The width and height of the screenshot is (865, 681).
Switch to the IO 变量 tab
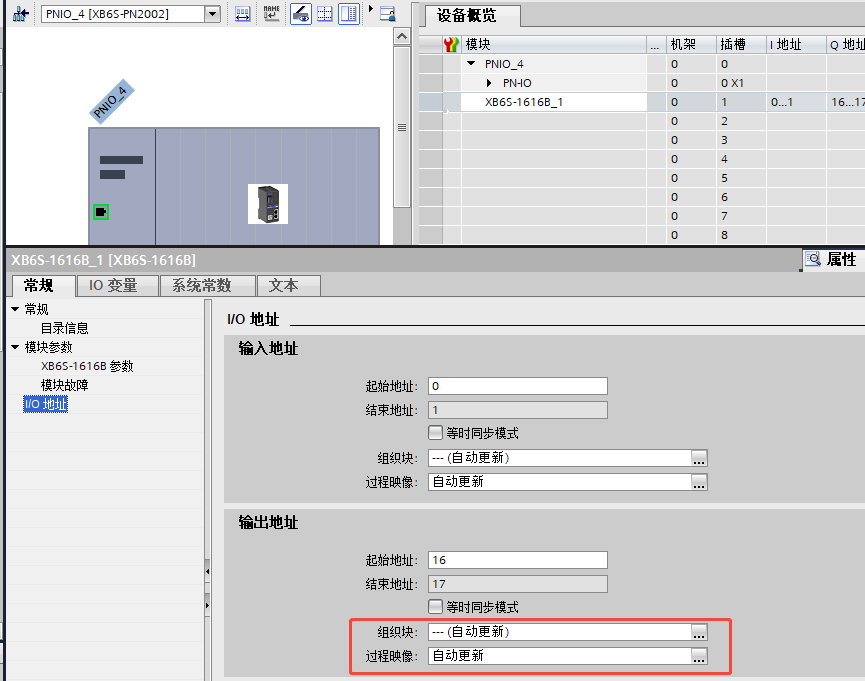(x=113, y=285)
